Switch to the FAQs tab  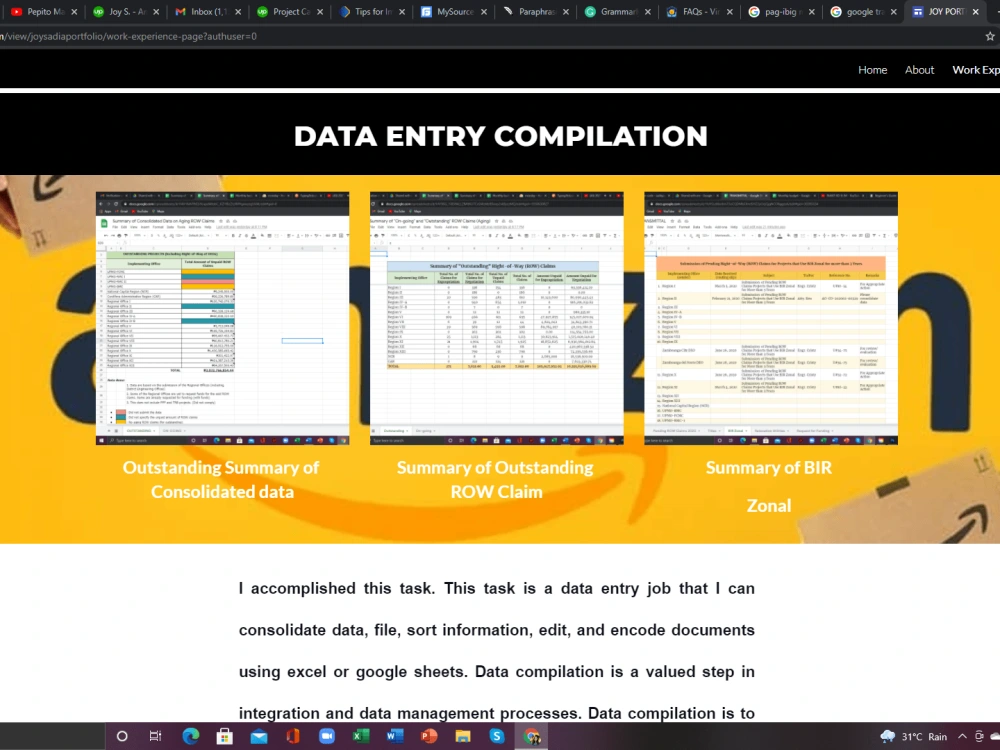(x=694, y=11)
